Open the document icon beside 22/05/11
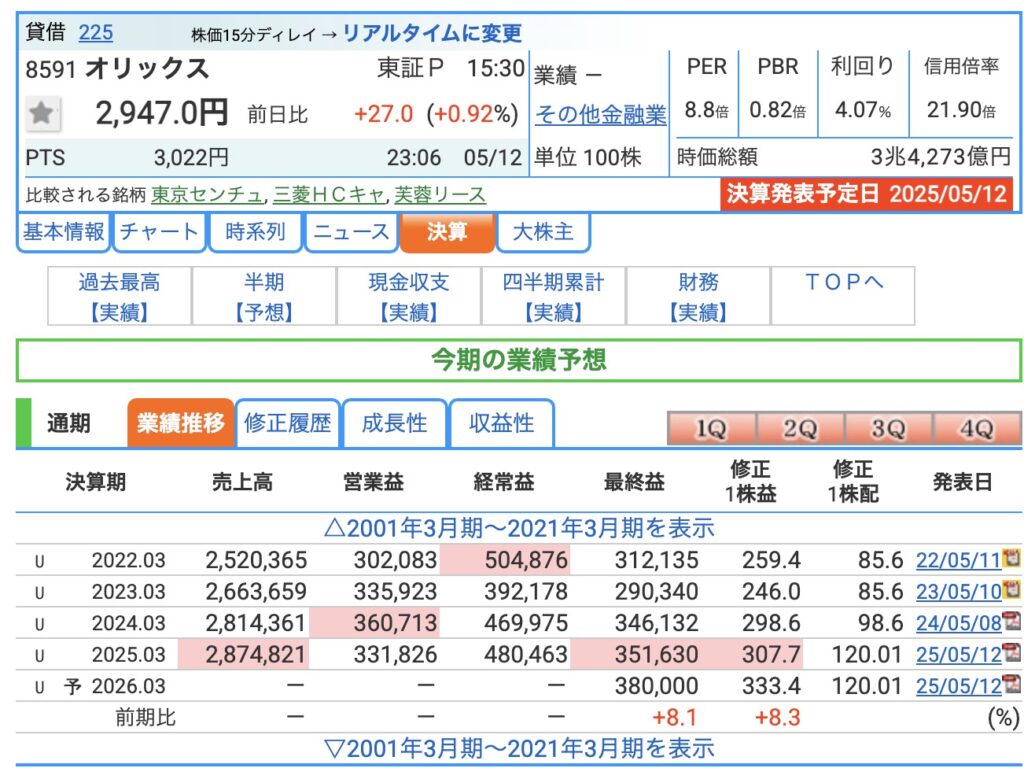Screen dimensions: 1024x768 click(x=1011, y=559)
